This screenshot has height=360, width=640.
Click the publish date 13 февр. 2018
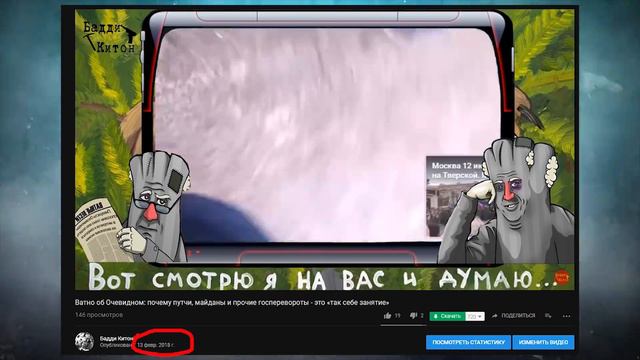coord(156,345)
